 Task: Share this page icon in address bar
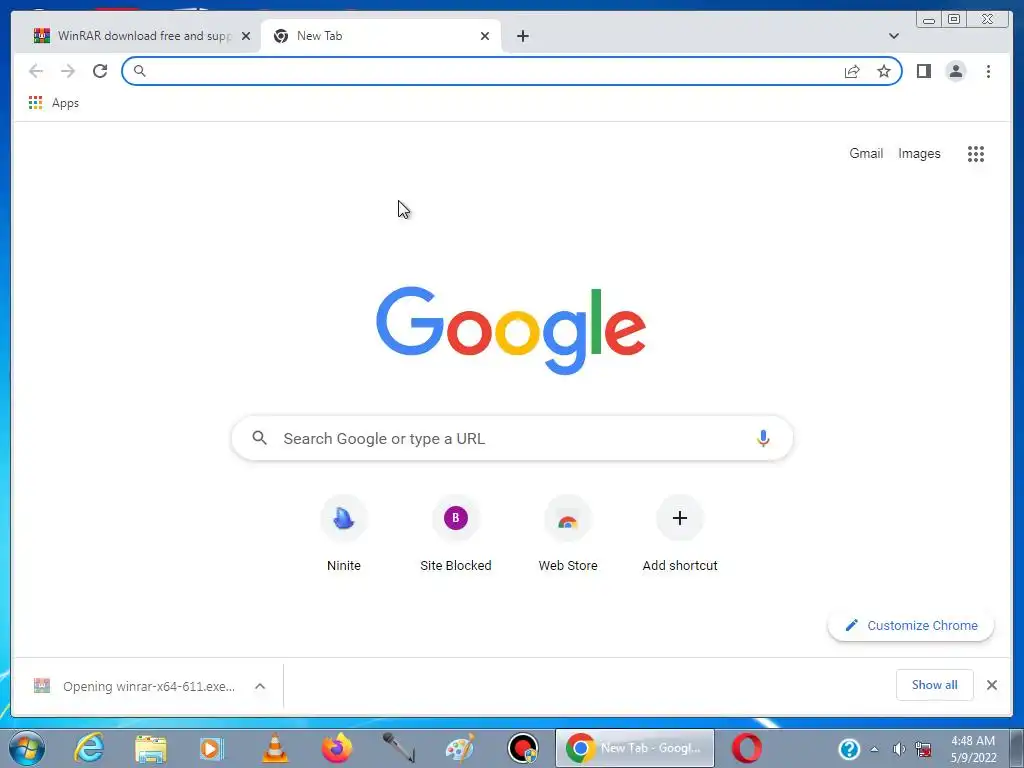tap(852, 71)
